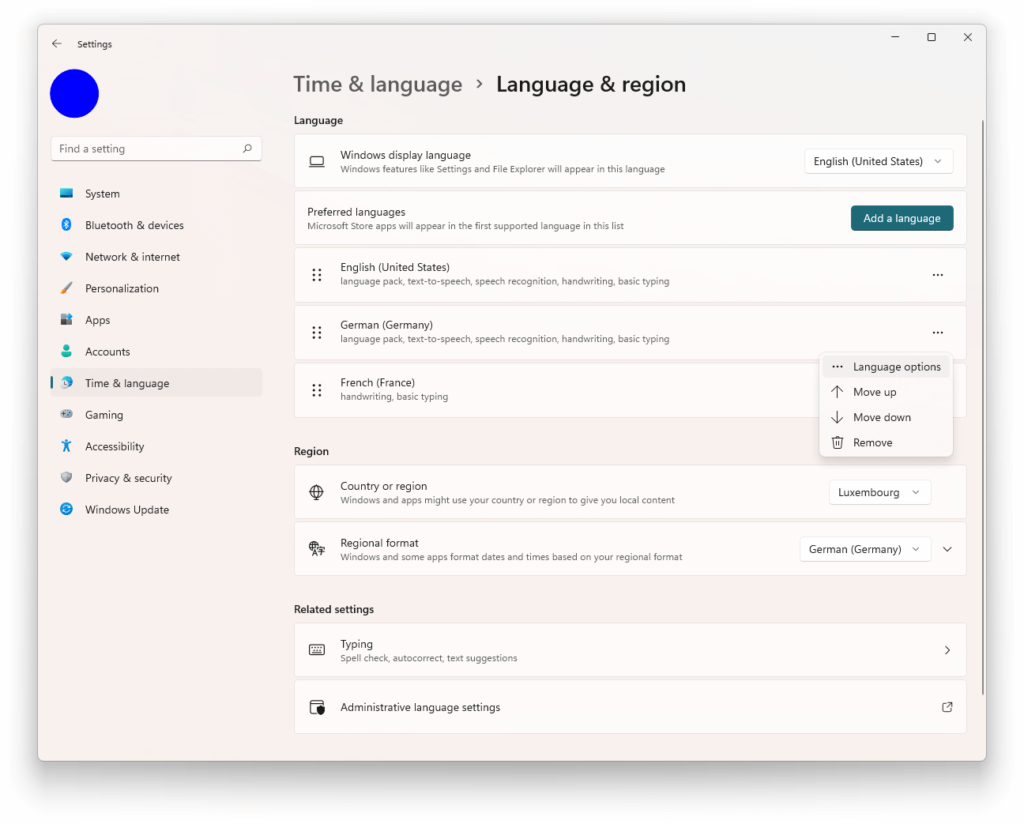The width and height of the screenshot is (1024, 824).
Task: Click Administrative language settings text
Action: point(420,707)
